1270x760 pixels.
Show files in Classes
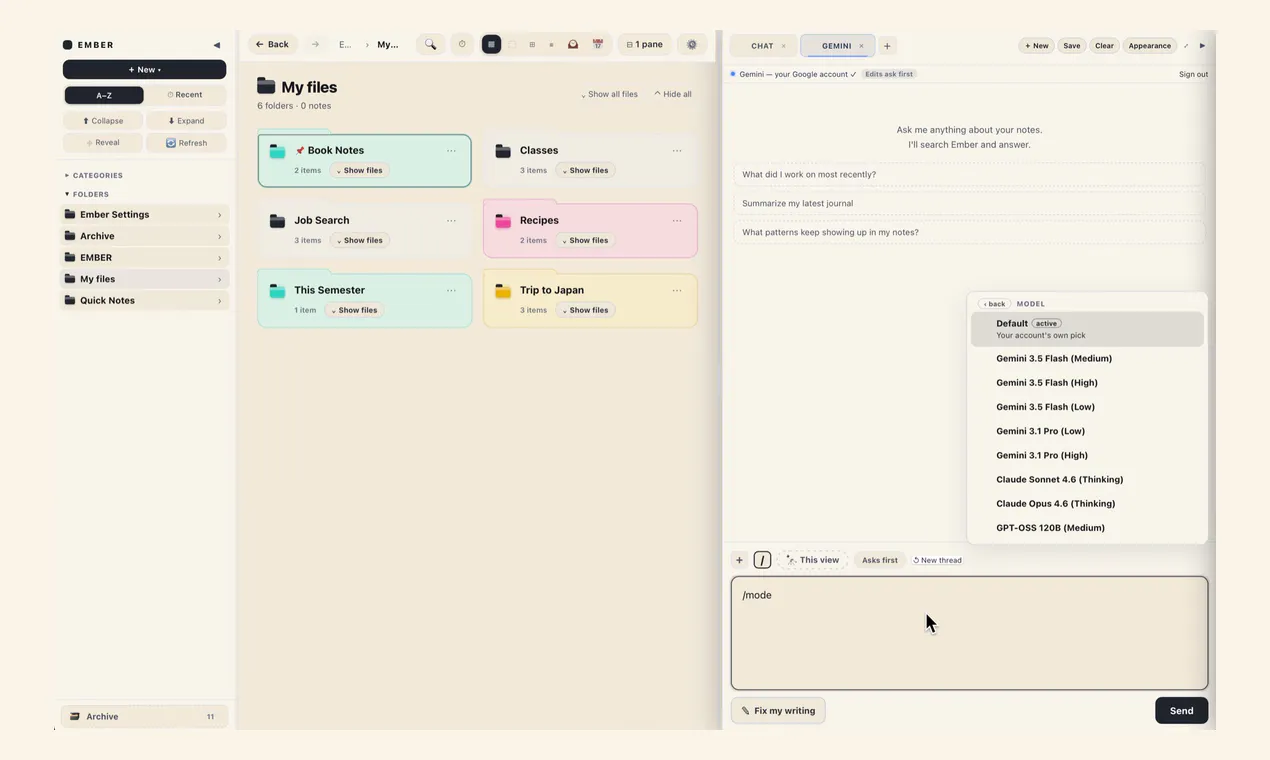coord(585,170)
